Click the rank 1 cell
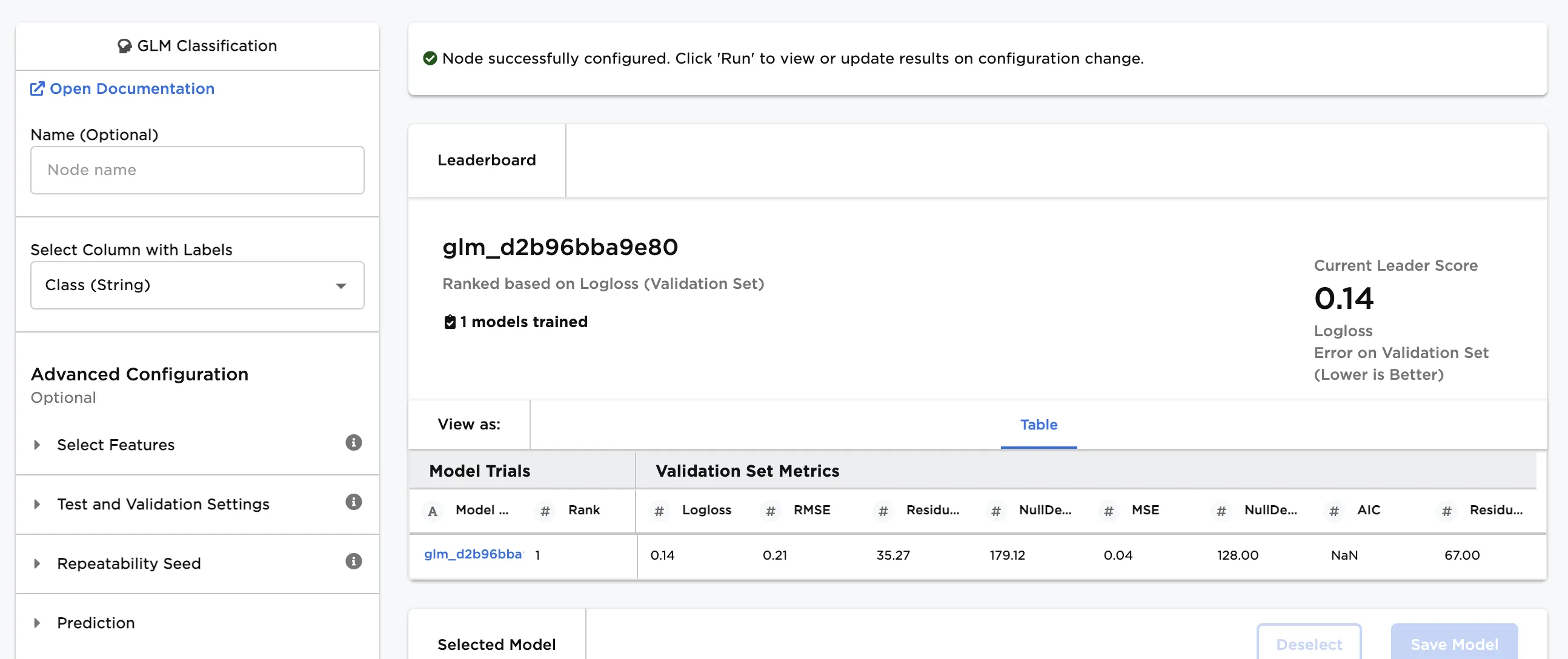1568x659 pixels. 537,555
